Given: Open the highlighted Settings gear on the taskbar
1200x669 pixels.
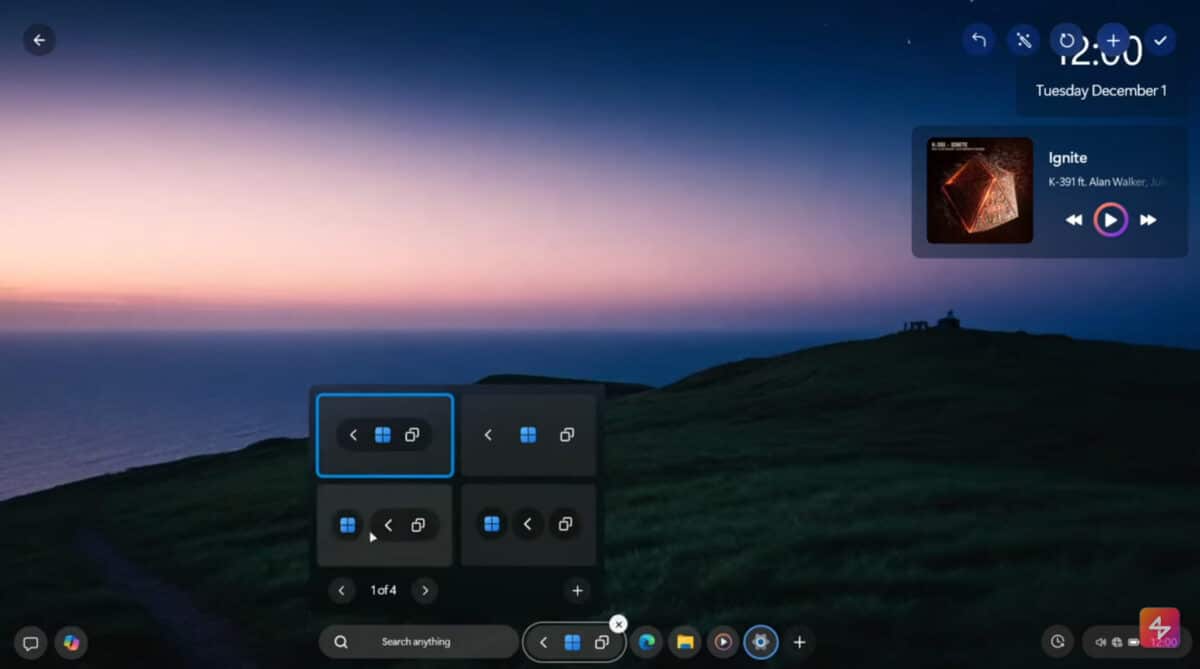Looking at the screenshot, I should click(760, 641).
